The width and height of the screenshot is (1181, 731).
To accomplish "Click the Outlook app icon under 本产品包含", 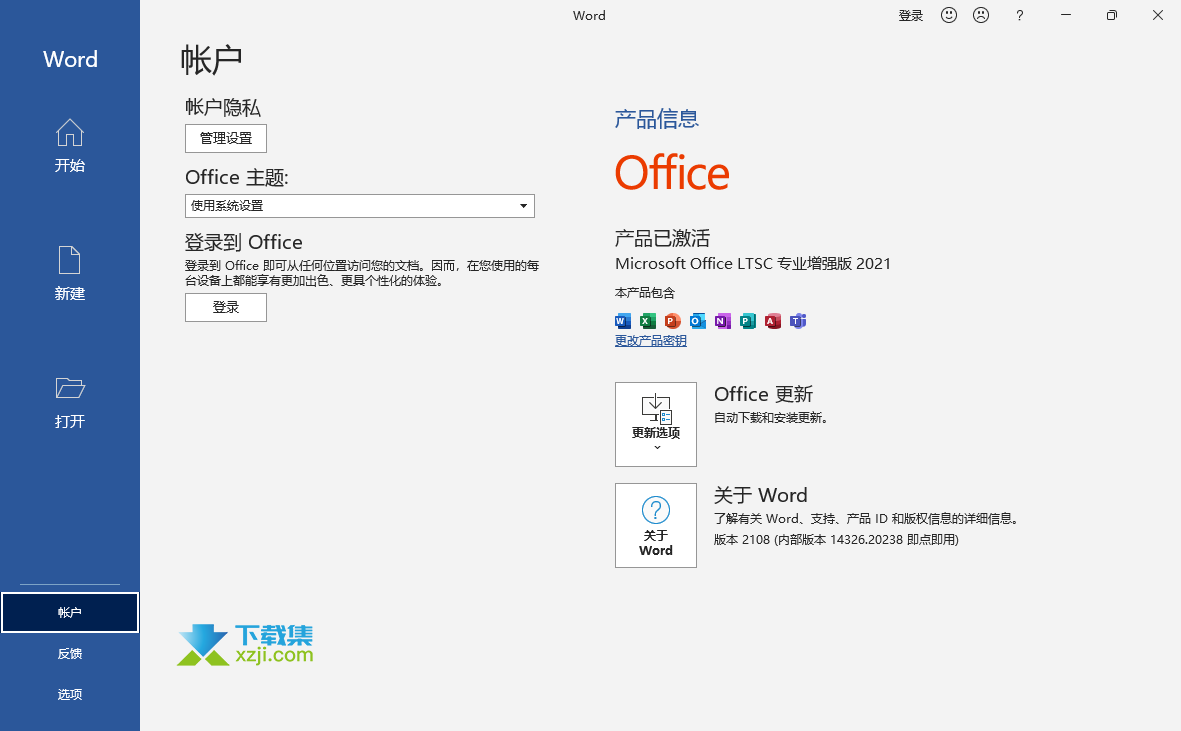I will tap(698, 321).
